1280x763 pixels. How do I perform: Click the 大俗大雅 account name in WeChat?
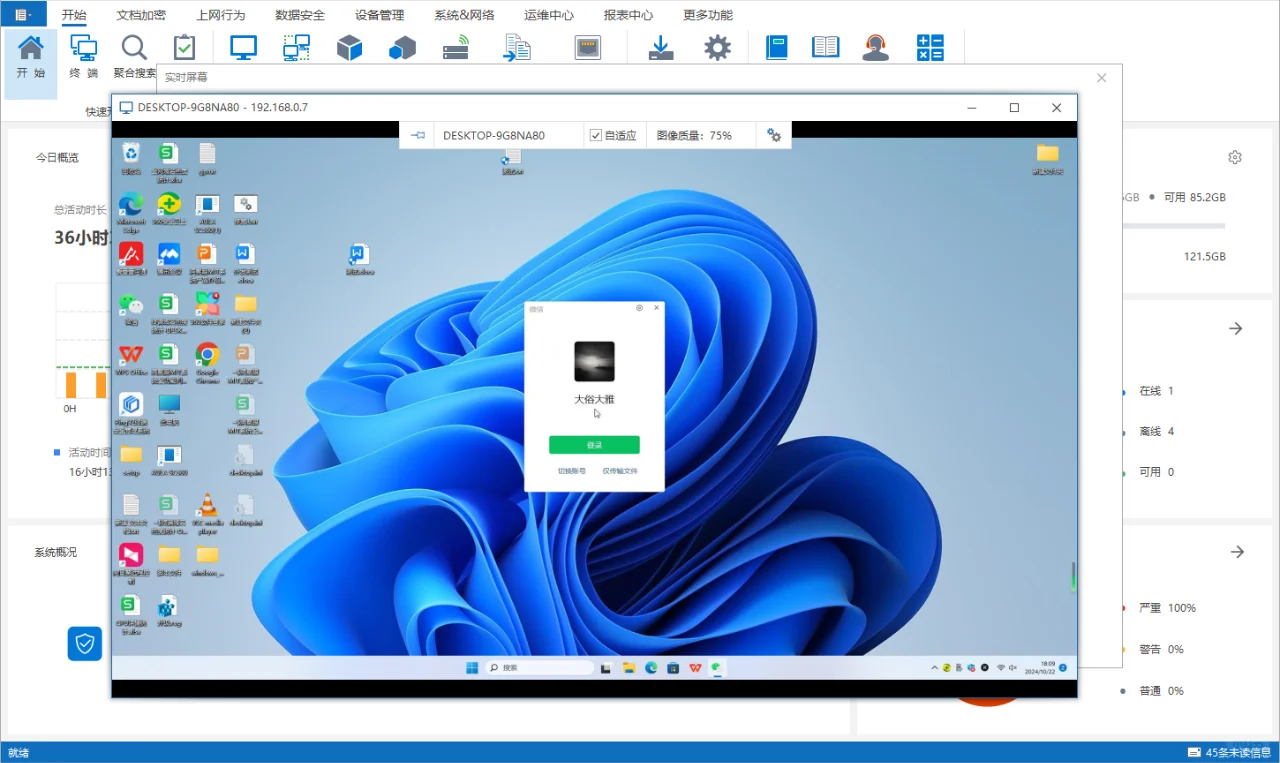594,399
